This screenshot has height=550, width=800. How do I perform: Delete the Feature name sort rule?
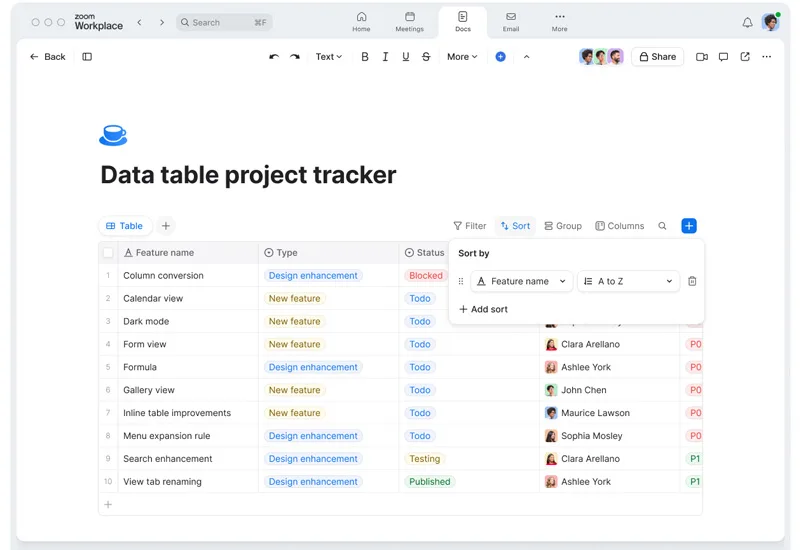(692, 282)
